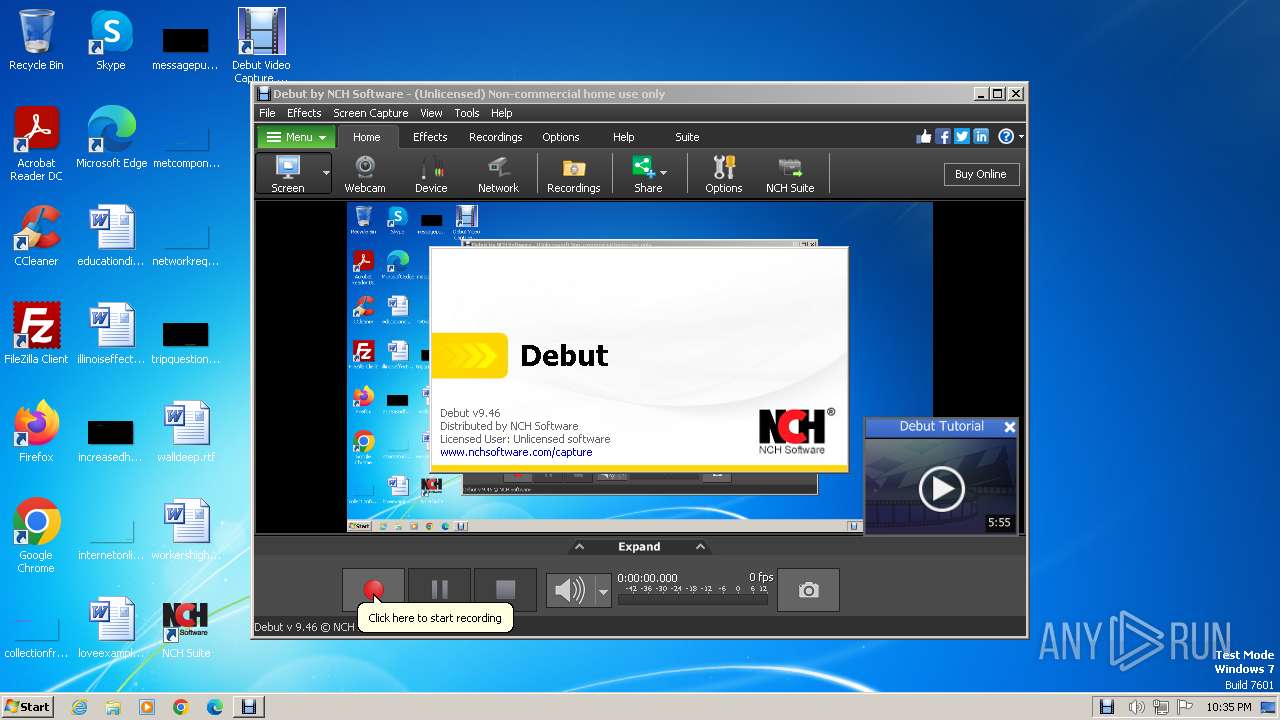Click the Windows Start button
The image size is (1280, 720).
coord(28,706)
